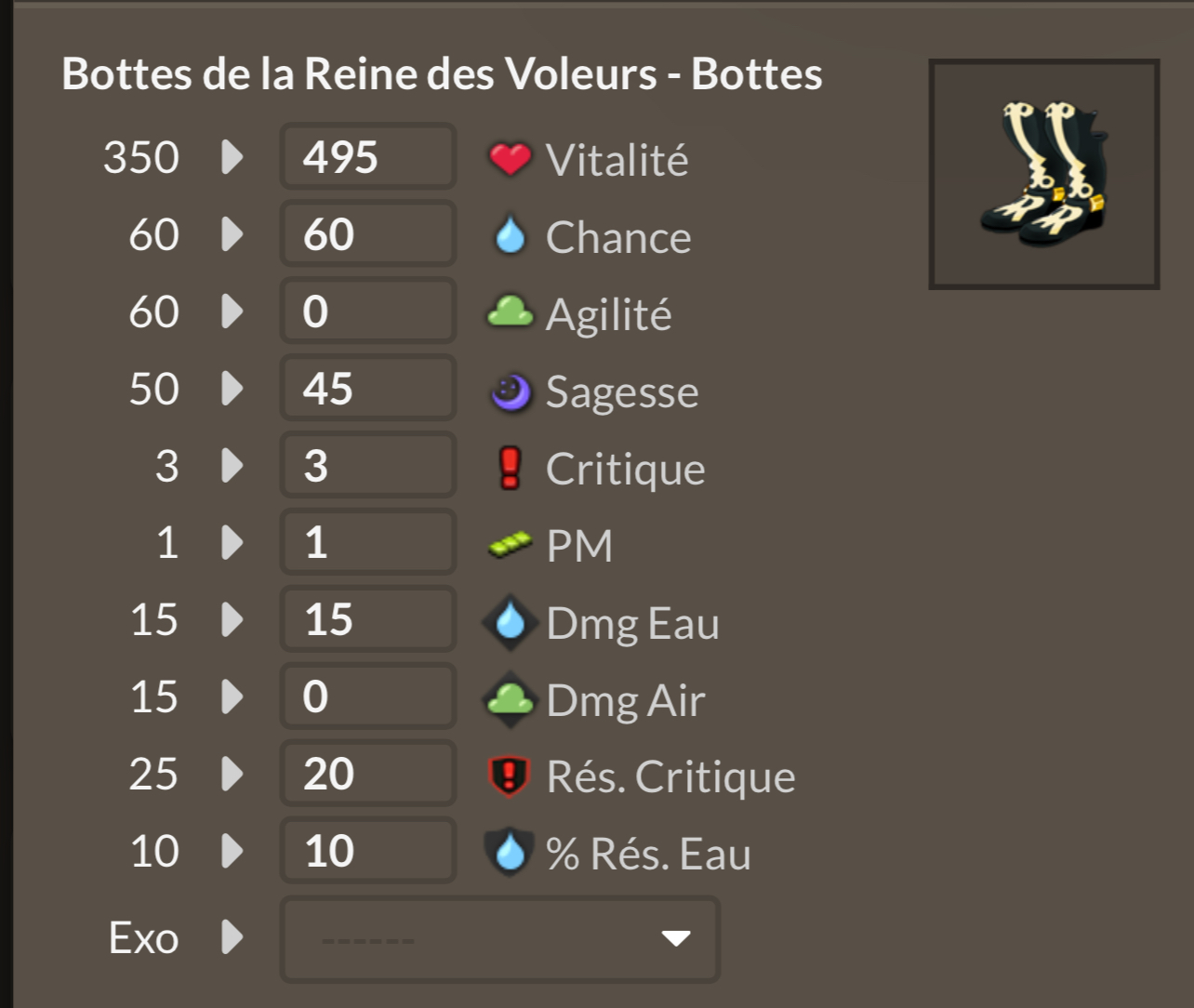Click the arrow beside Vitalité 350 value
Image resolution: width=1194 pixels, height=1008 pixels.
(x=232, y=157)
